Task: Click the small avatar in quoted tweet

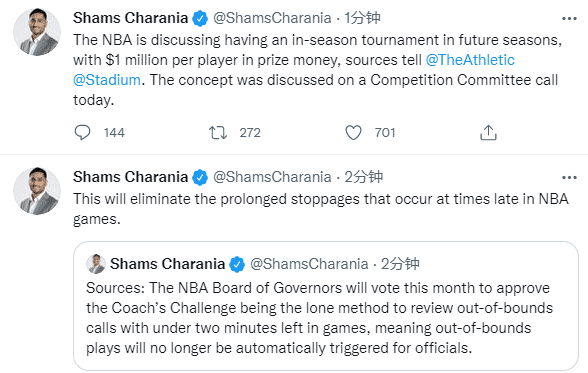Action: (x=96, y=264)
